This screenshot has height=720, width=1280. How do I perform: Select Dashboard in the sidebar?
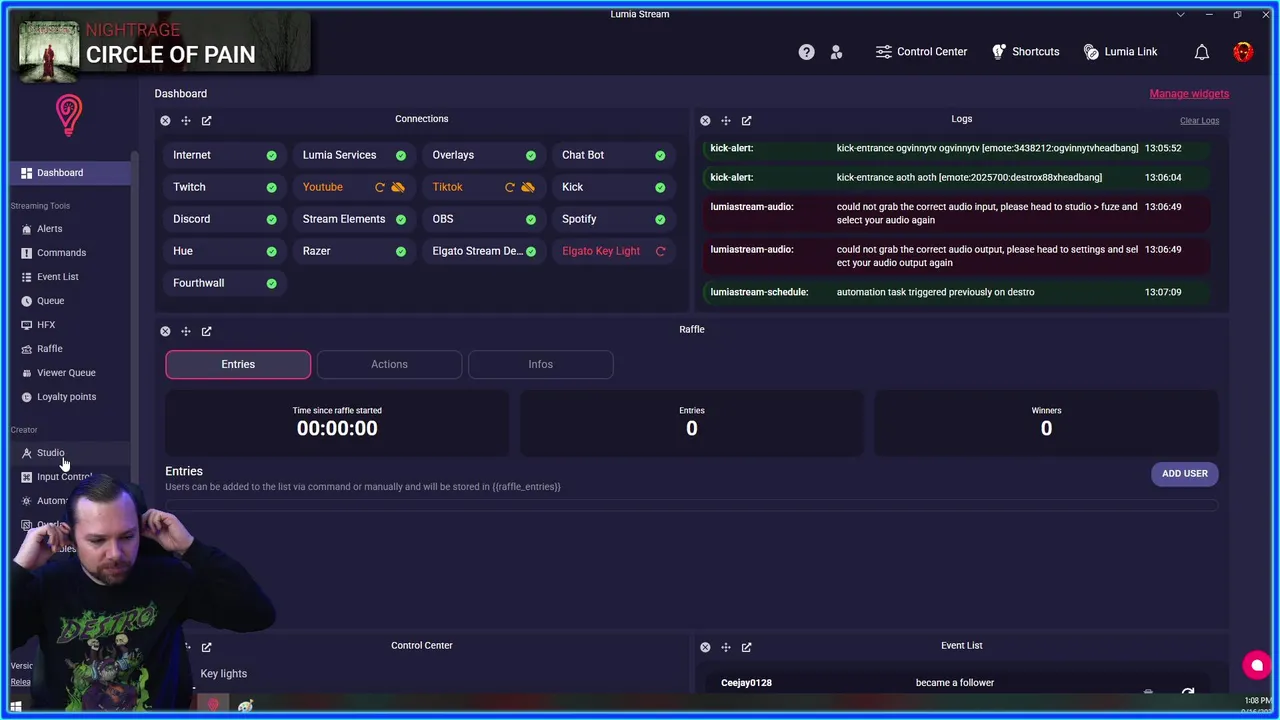click(x=70, y=173)
